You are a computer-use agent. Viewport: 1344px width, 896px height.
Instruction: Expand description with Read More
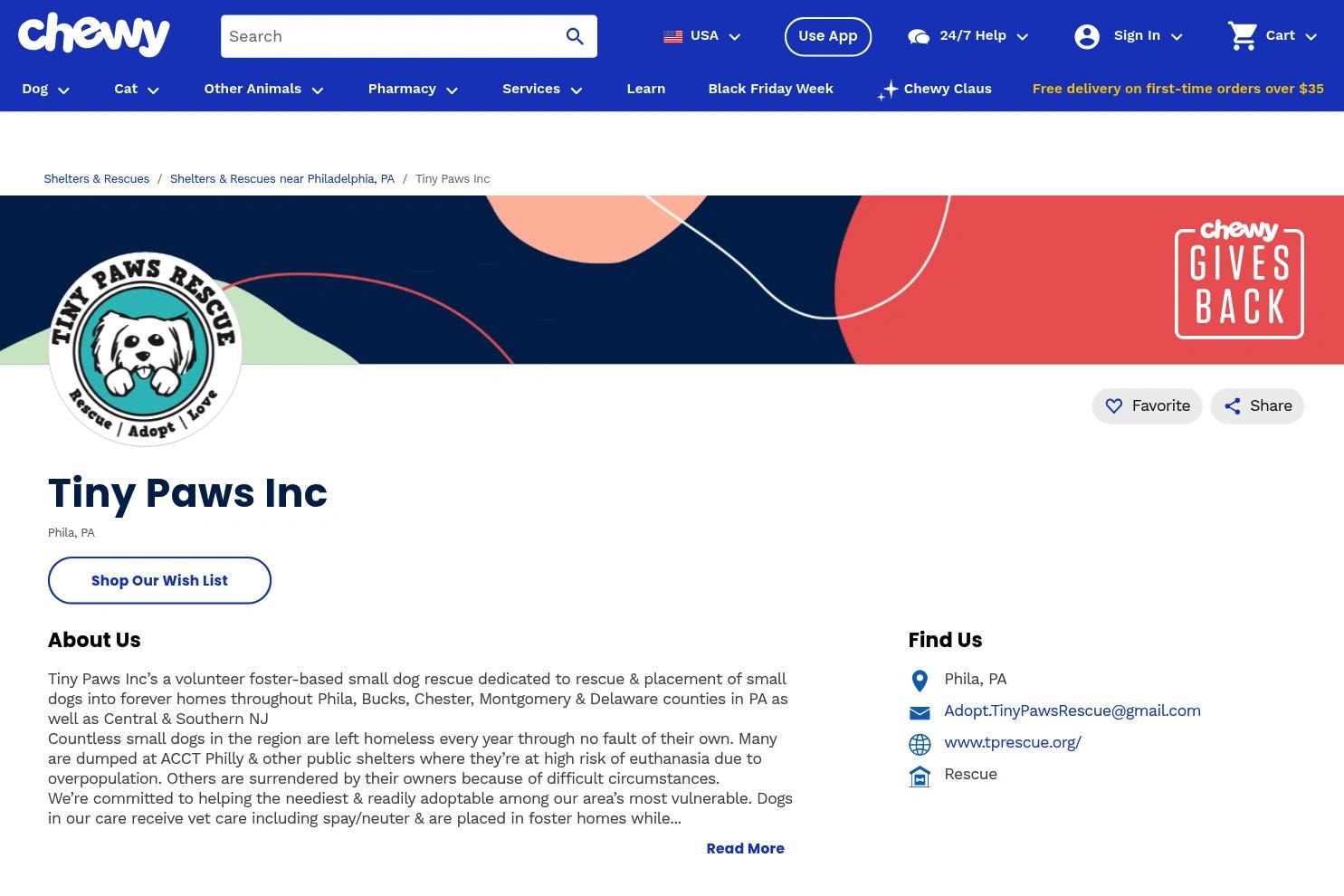(x=745, y=849)
